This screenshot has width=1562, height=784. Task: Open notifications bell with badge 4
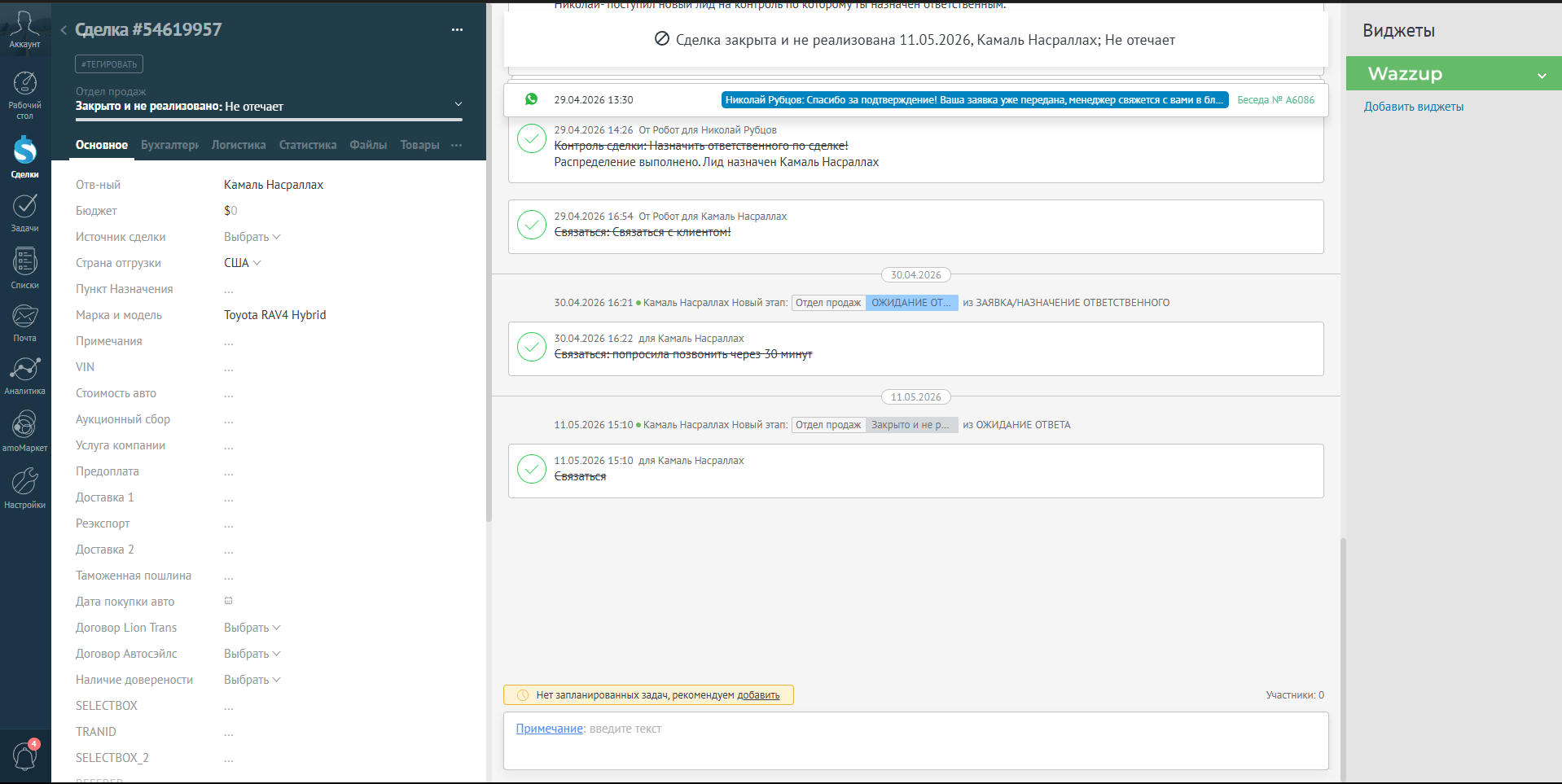24,755
